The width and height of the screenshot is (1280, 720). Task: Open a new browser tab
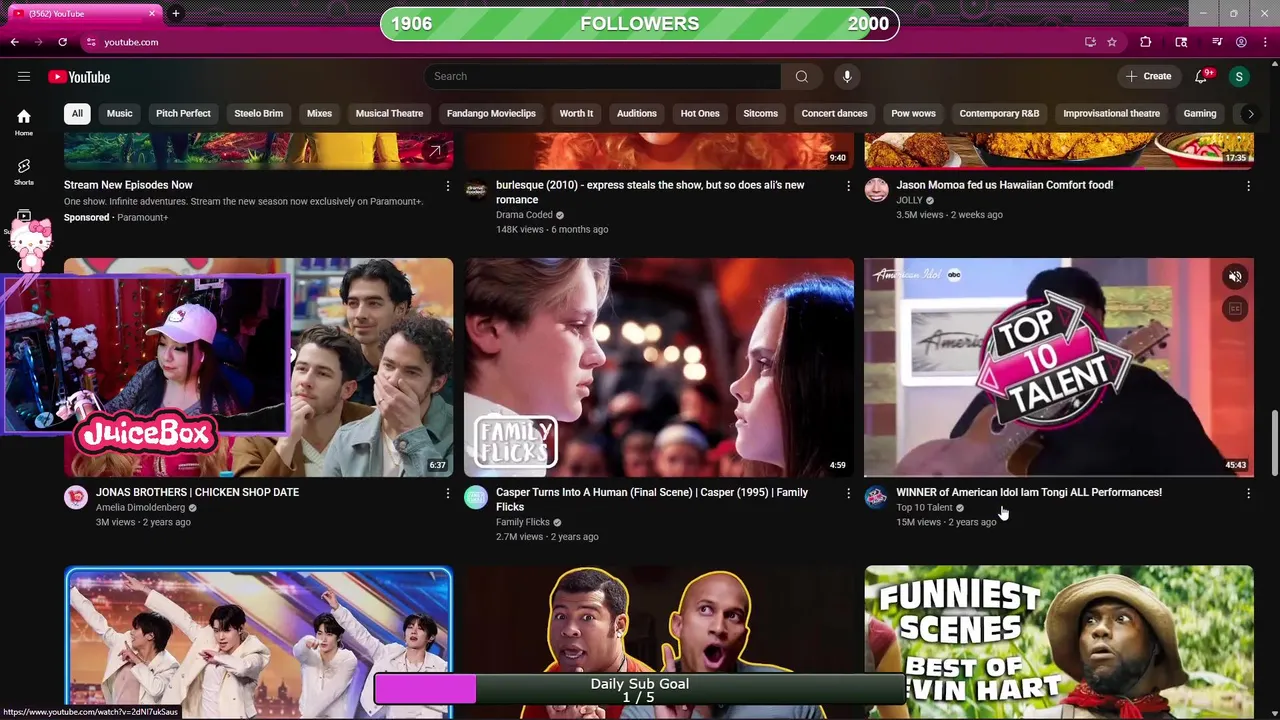[x=176, y=13]
